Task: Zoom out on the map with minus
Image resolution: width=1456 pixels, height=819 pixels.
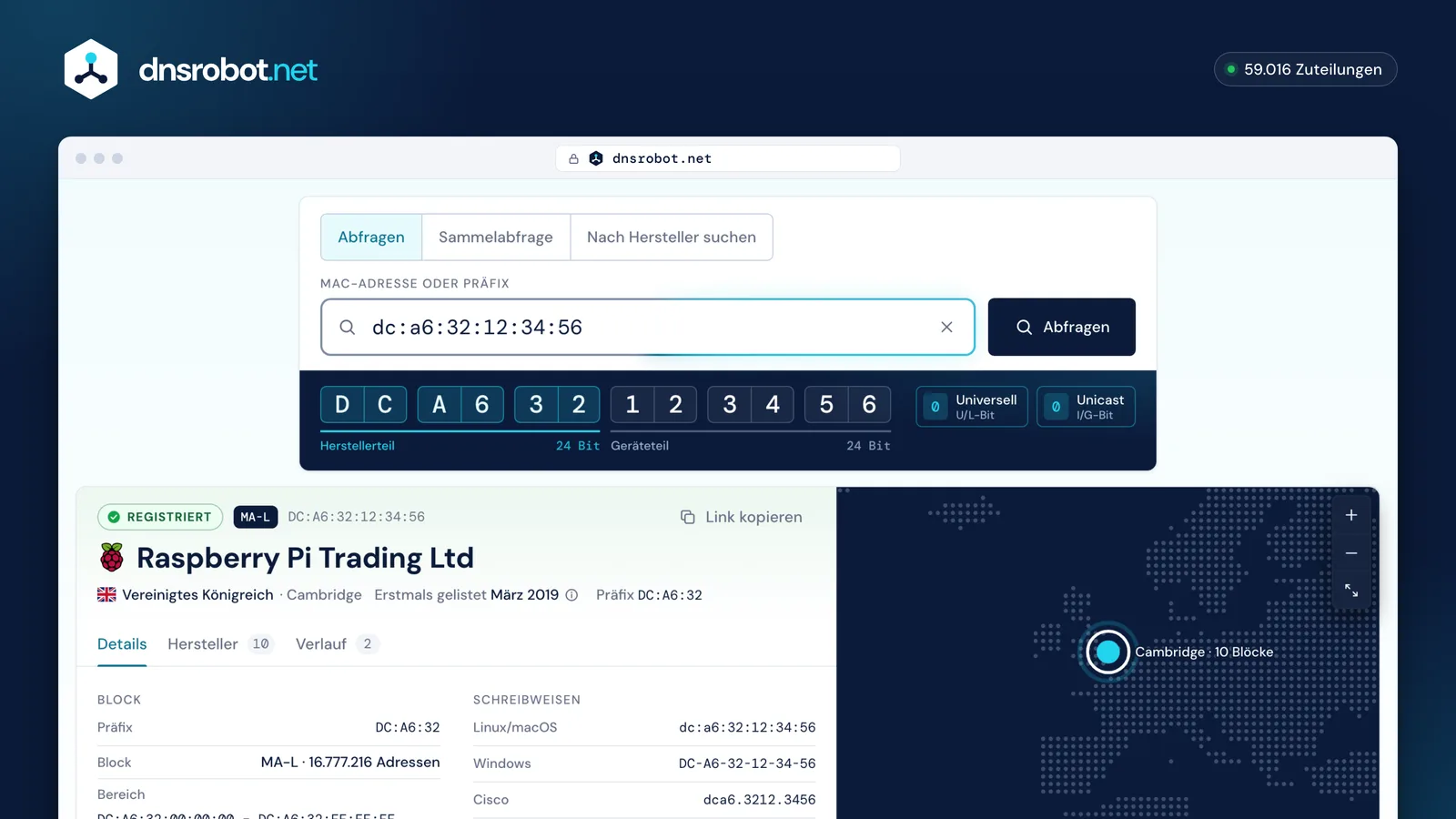Action: [x=1351, y=553]
